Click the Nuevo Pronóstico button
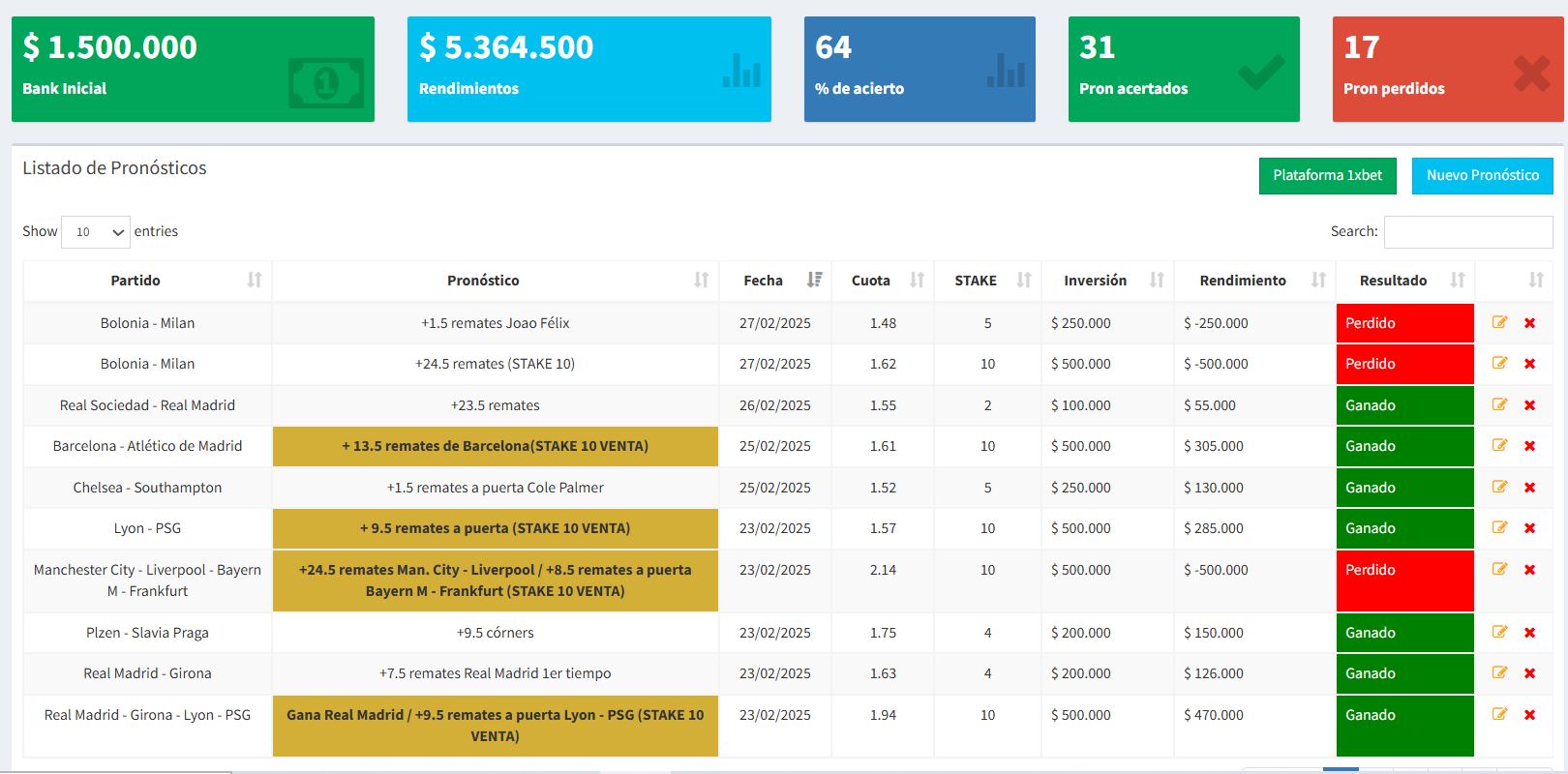Image resolution: width=1568 pixels, height=774 pixels. pos(1482,176)
